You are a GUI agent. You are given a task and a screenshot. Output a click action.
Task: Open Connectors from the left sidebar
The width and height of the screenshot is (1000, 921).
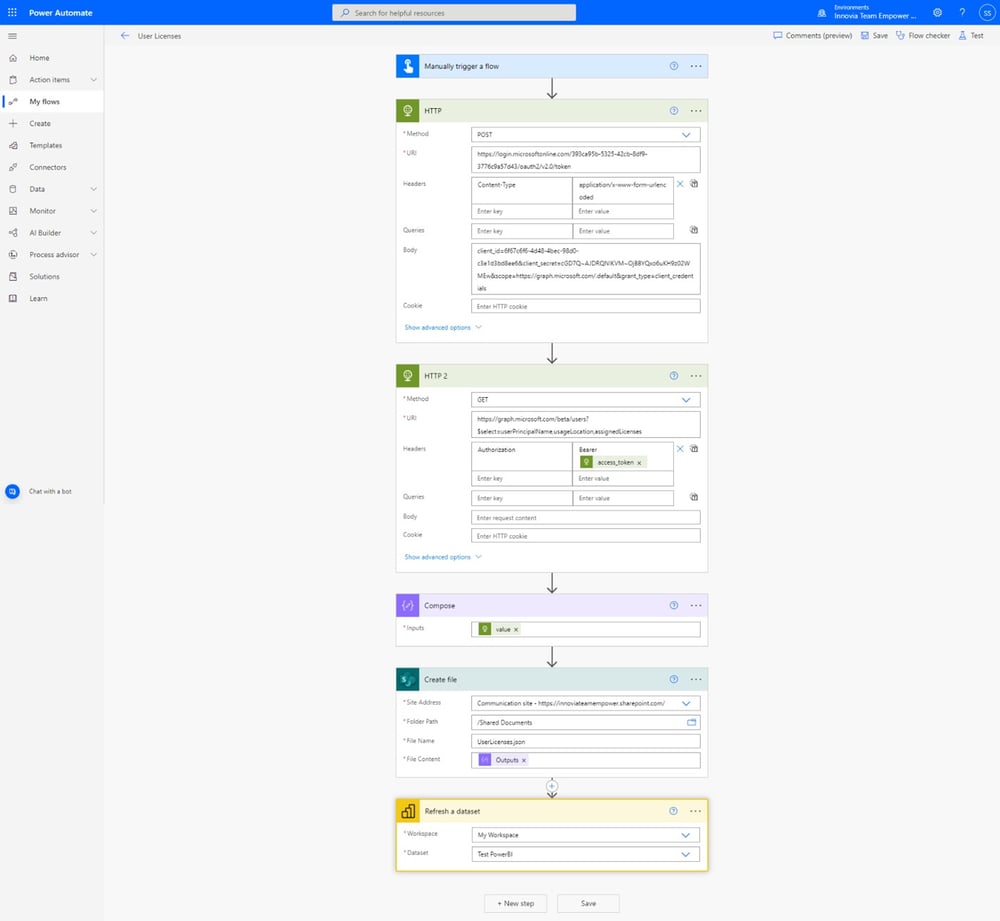(46, 167)
